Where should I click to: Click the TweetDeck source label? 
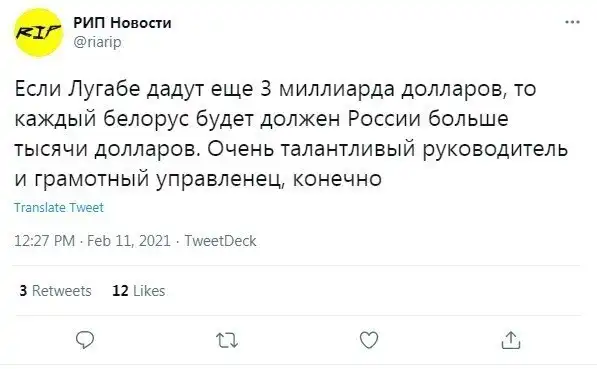220,241
